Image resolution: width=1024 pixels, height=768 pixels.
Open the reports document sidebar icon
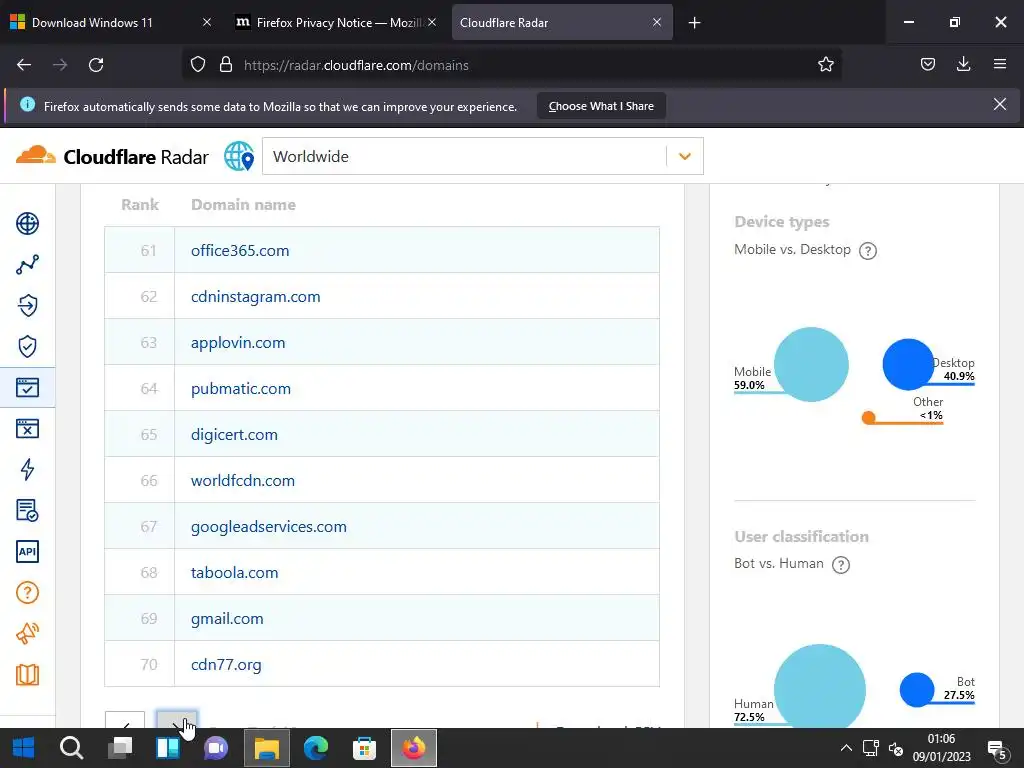[27, 510]
